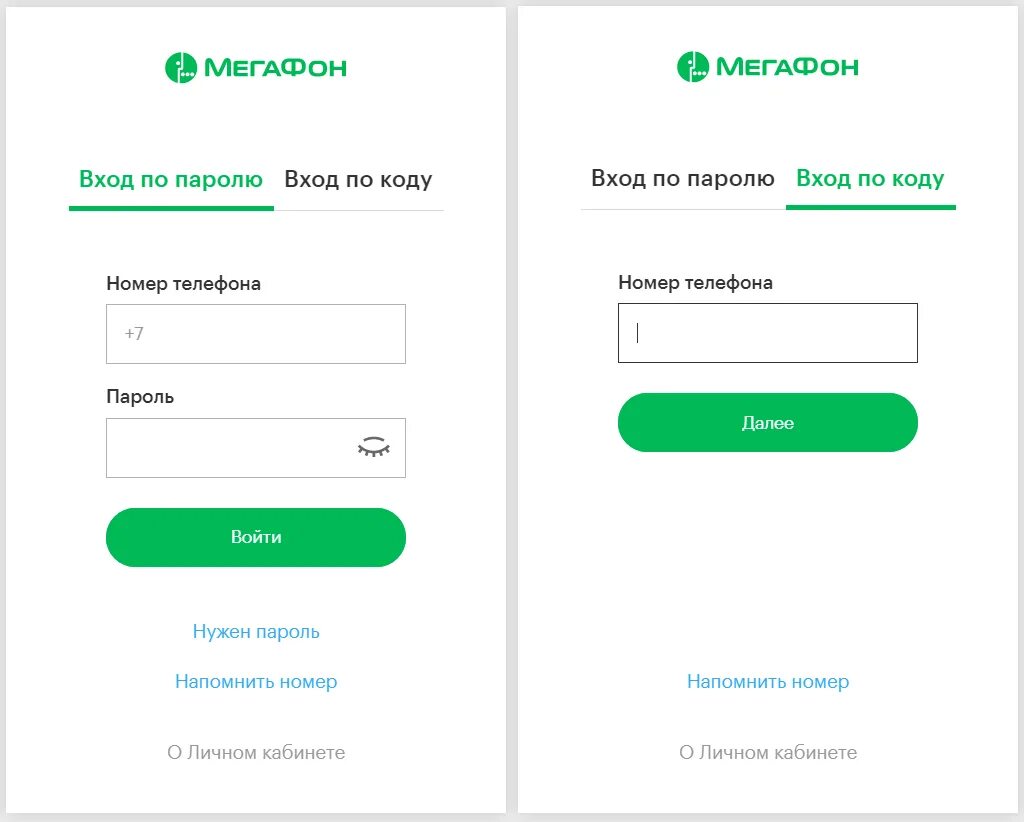This screenshot has width=1024, height=822.
Task: Focus the phone number field with +7 placeholder
Action: [256, 334]
